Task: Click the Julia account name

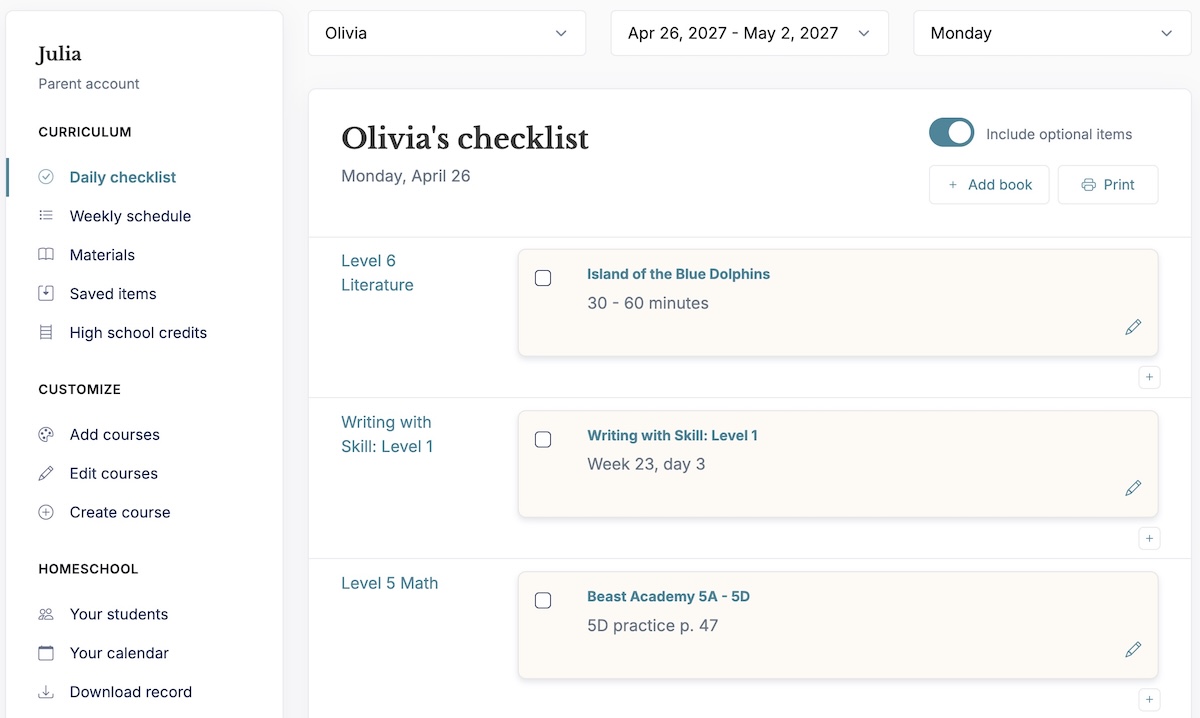Action: click(59, 55)
